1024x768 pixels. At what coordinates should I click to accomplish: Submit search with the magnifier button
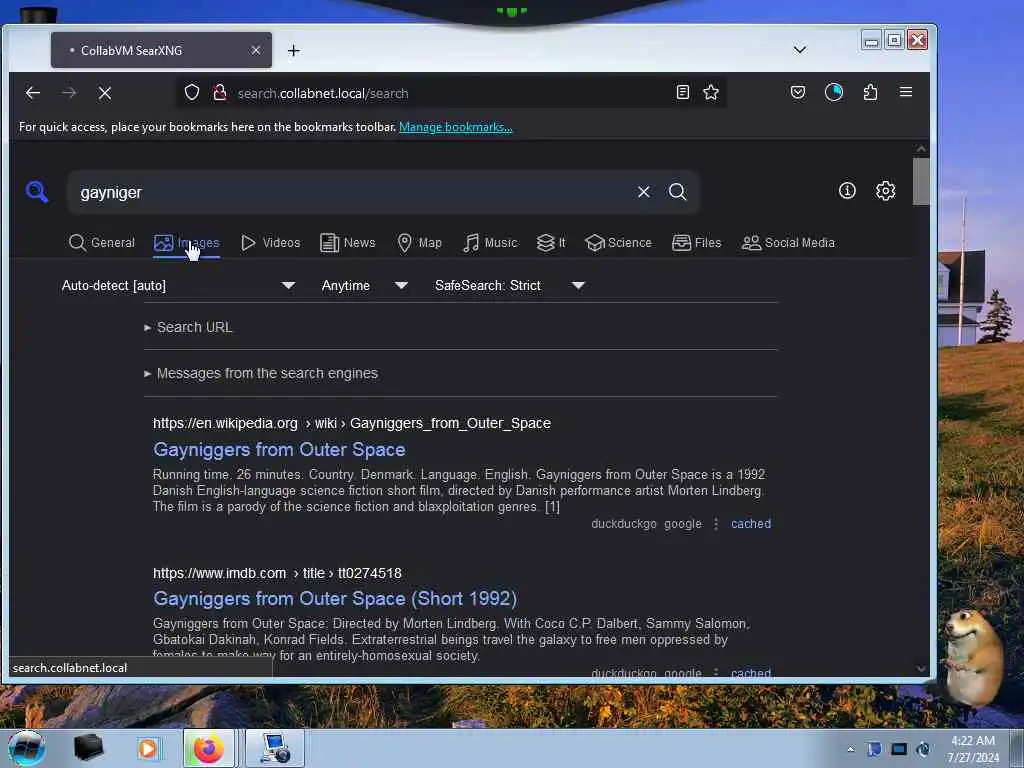(x=677, y=191)
